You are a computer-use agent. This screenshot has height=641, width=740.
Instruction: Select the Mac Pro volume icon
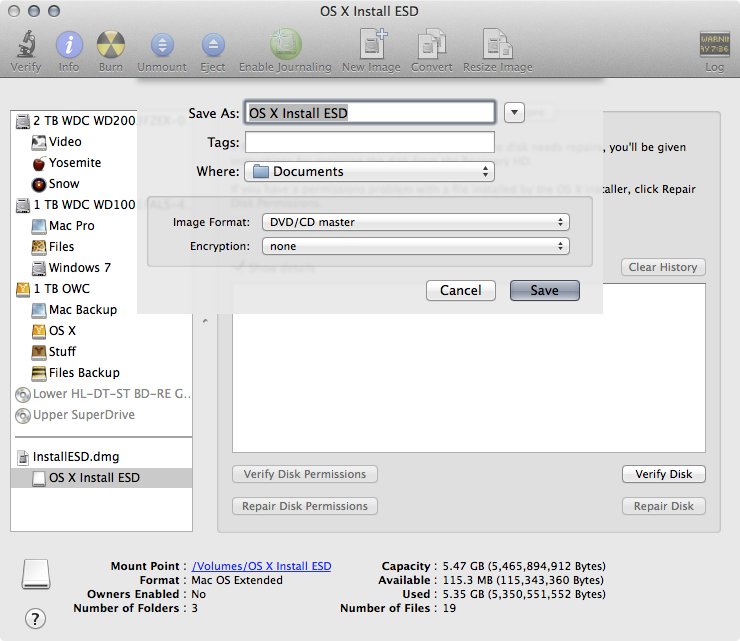(x=39, y=226)
